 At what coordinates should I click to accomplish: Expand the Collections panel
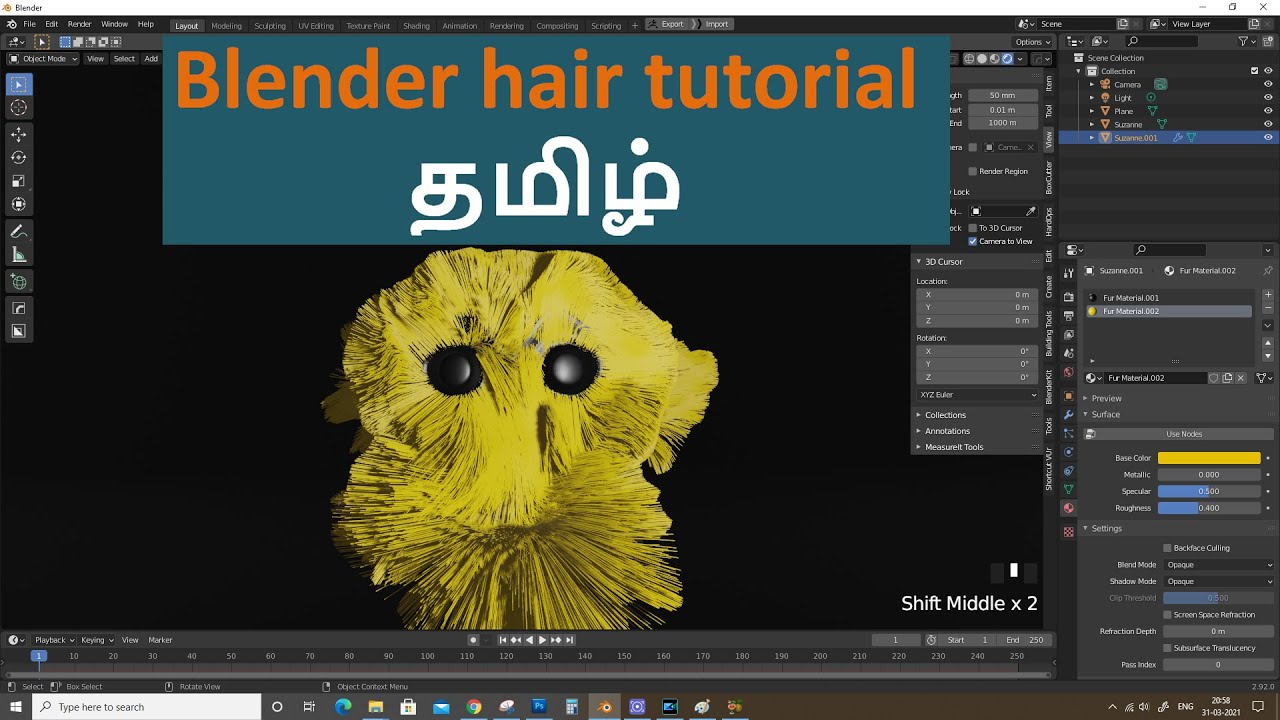click(x=944, y=415)
